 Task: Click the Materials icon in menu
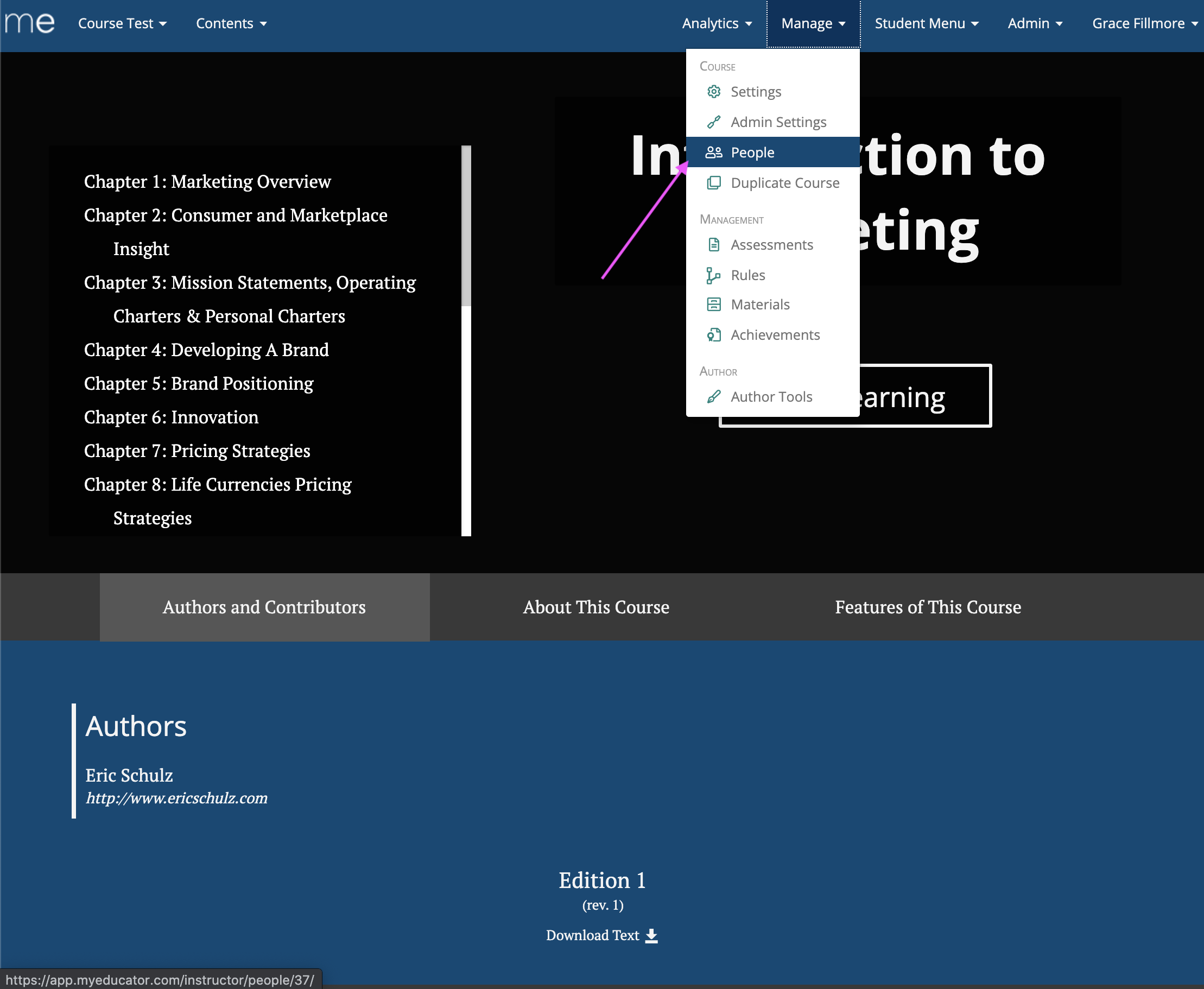(x=713, y=304)
